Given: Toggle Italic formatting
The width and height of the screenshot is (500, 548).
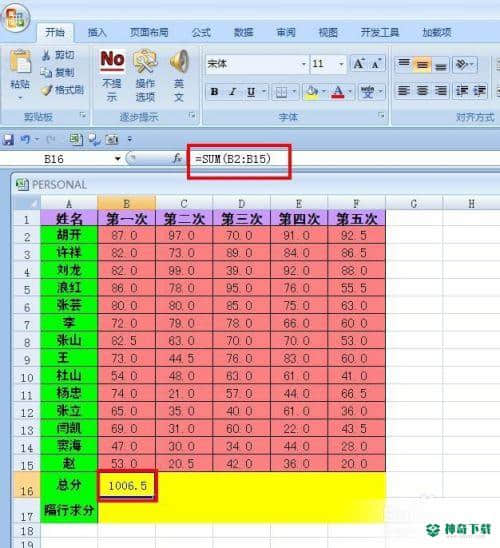Looking at the screenshot, I should point(233,92).
